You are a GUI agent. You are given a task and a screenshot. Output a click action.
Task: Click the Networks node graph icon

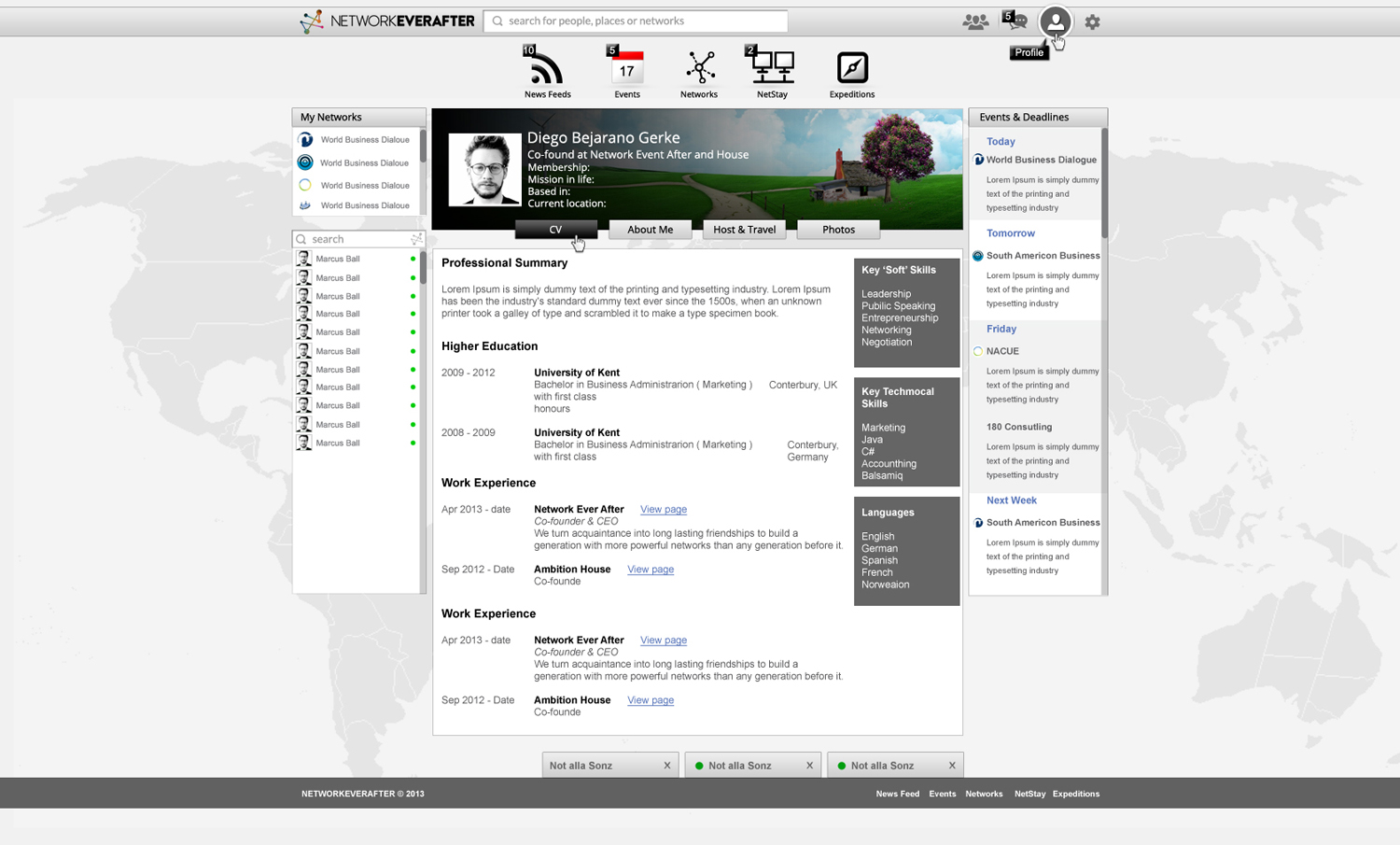click(699, 68)
